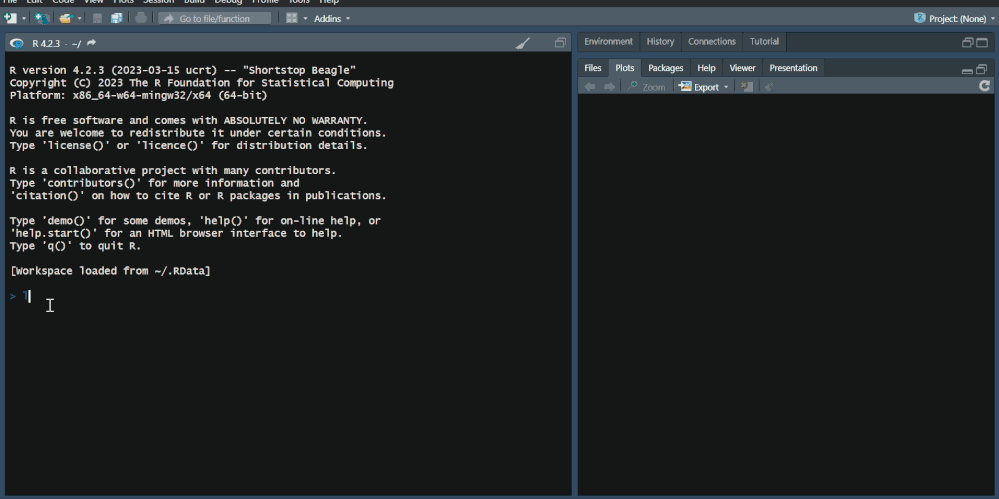
Task: Open the Workspace Panes dropdown arrow
Action: (305, 18)
